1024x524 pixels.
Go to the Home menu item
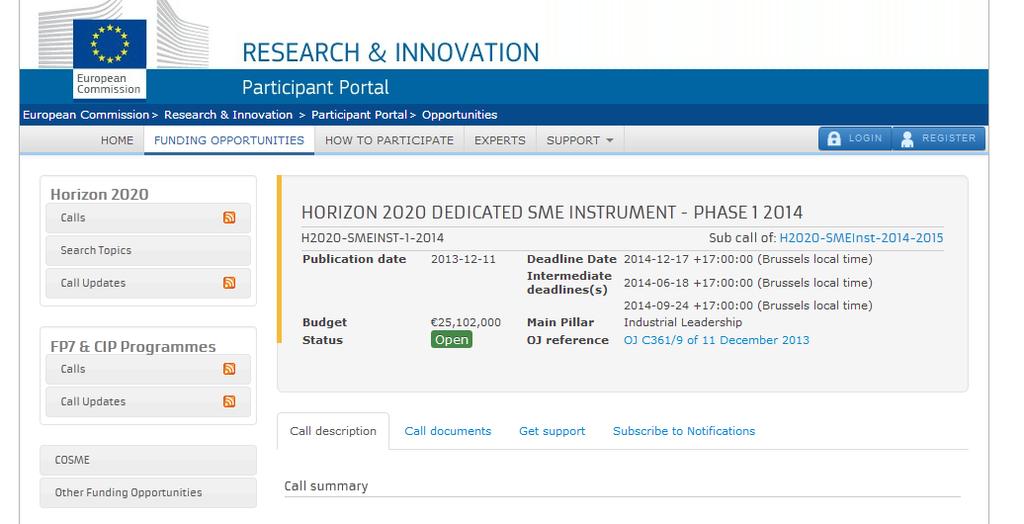[x=117, y=140]
